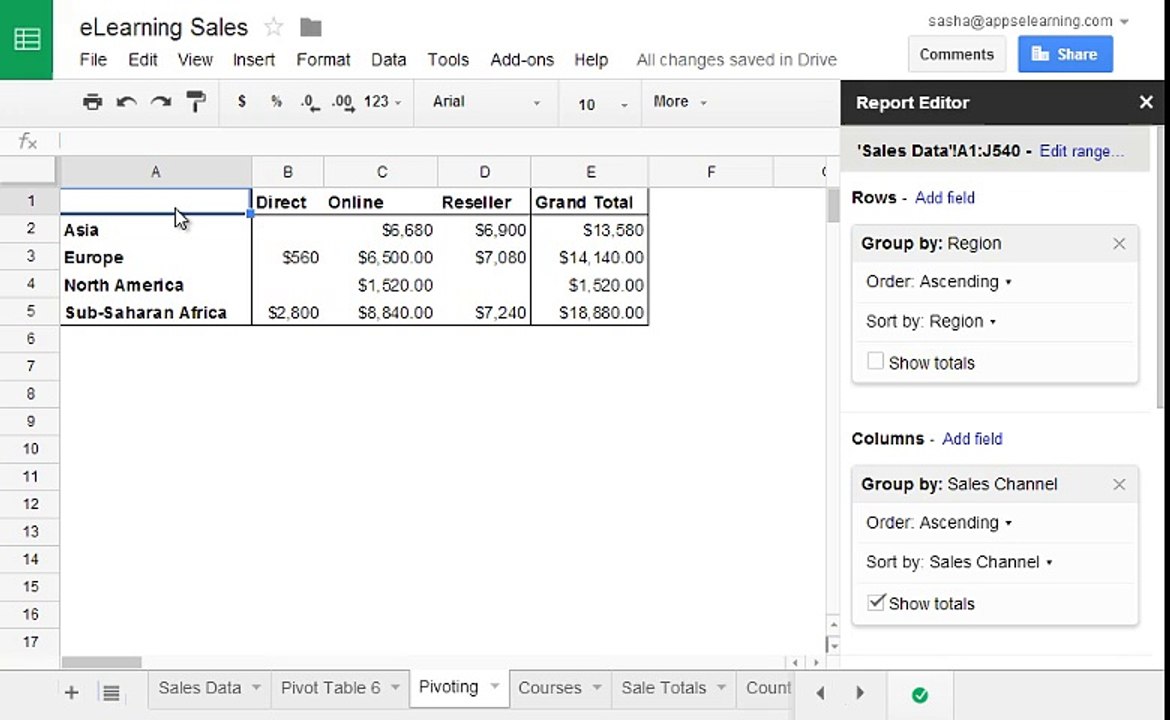Show previous sheet tabs with left arrow

(x=820, y=693)
